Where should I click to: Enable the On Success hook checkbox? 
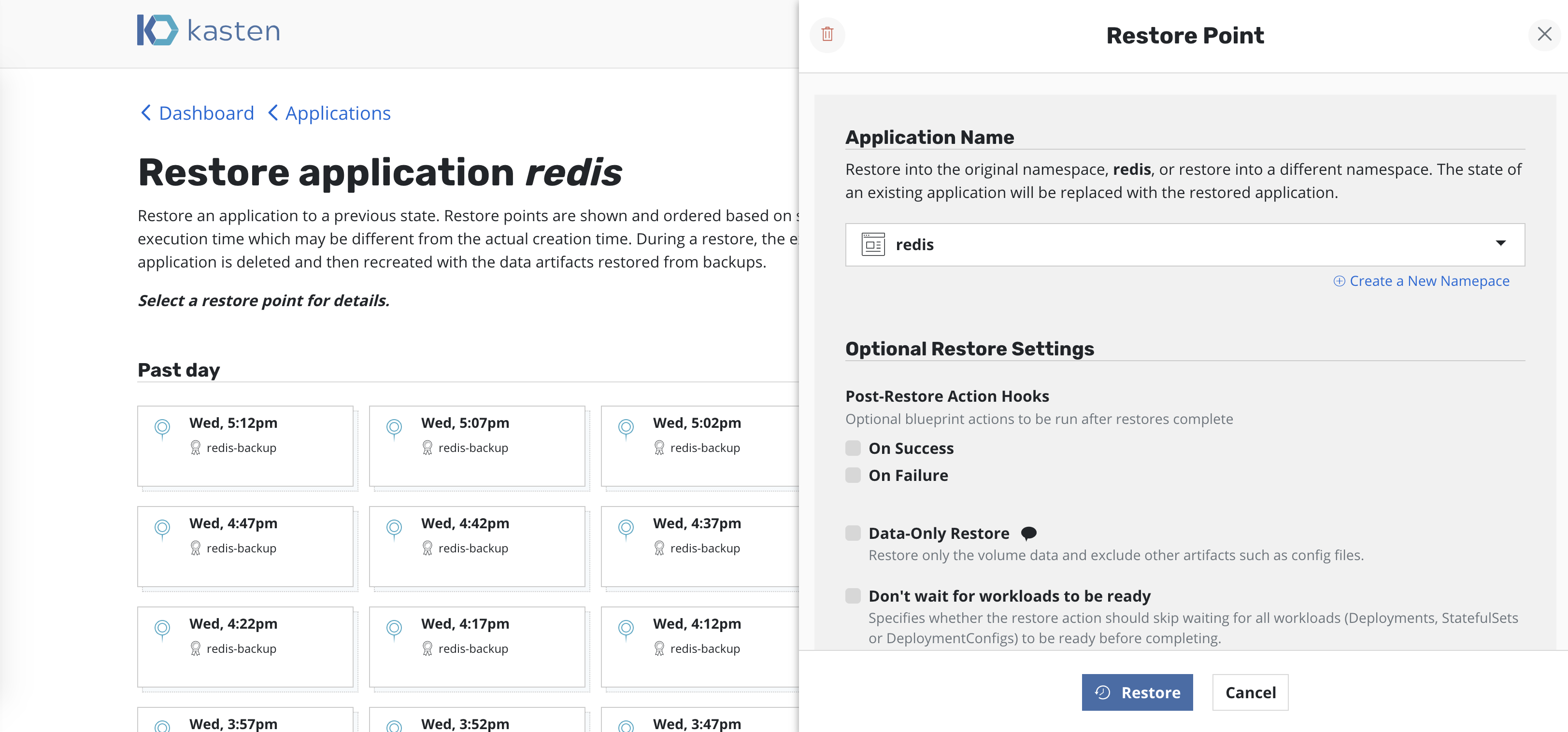tap(853, 449)
